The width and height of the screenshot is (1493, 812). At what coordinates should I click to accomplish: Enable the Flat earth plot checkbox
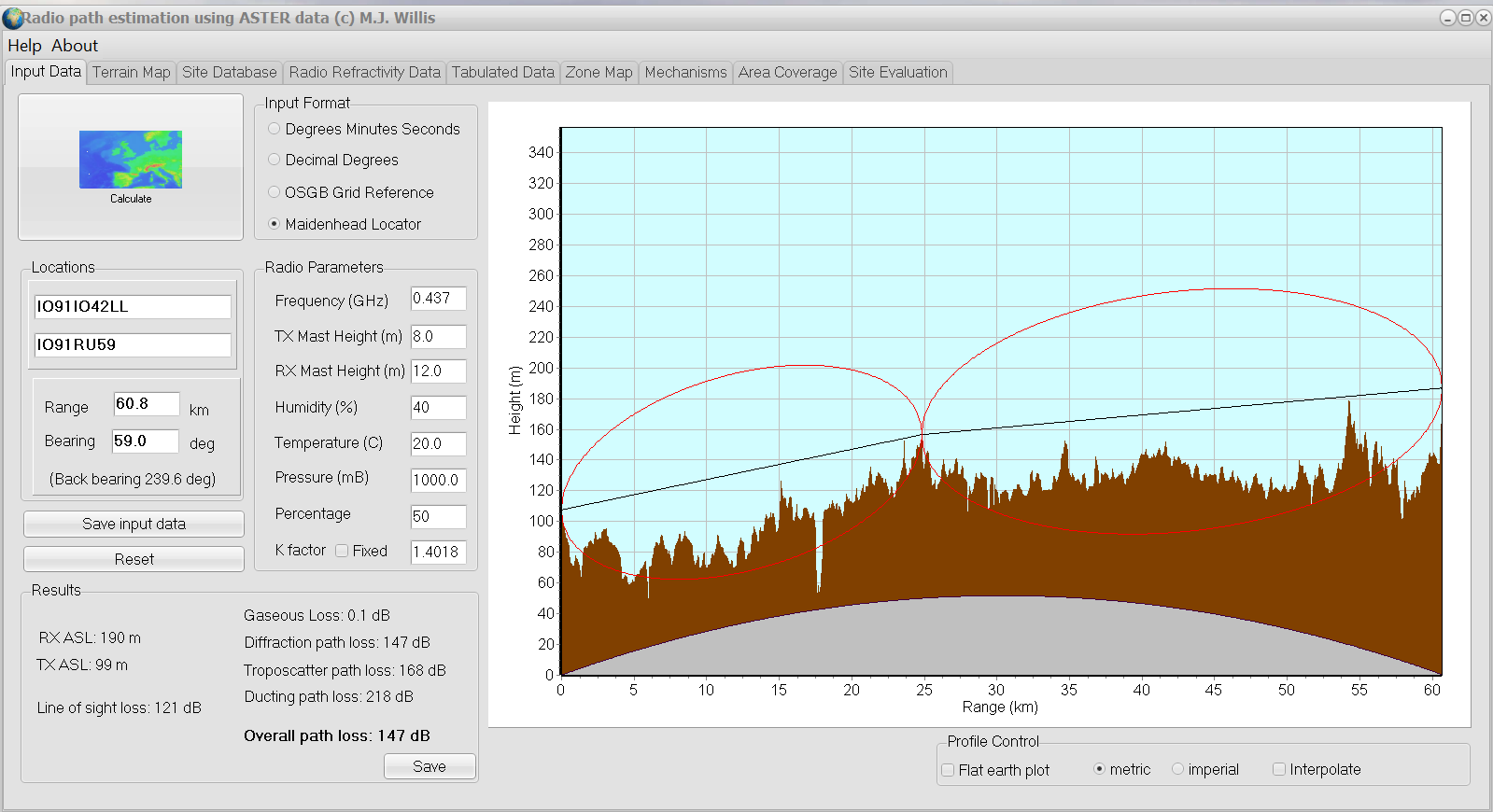(x=948, y=770)
